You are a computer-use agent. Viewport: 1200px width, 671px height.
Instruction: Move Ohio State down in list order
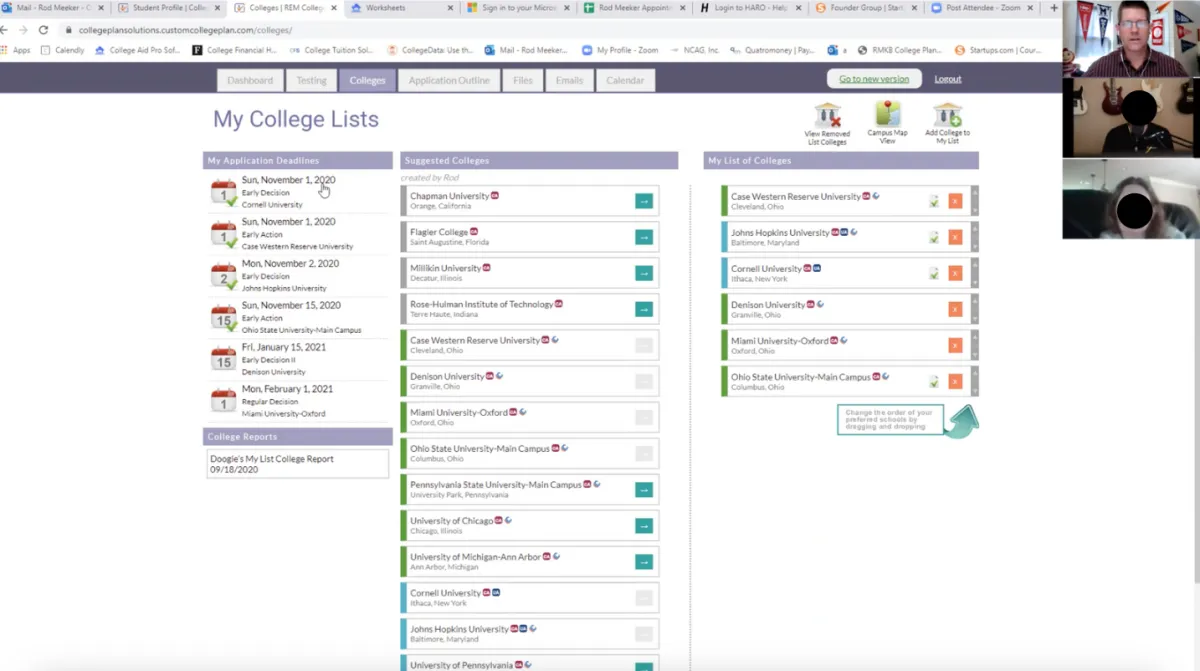(975, 390)
